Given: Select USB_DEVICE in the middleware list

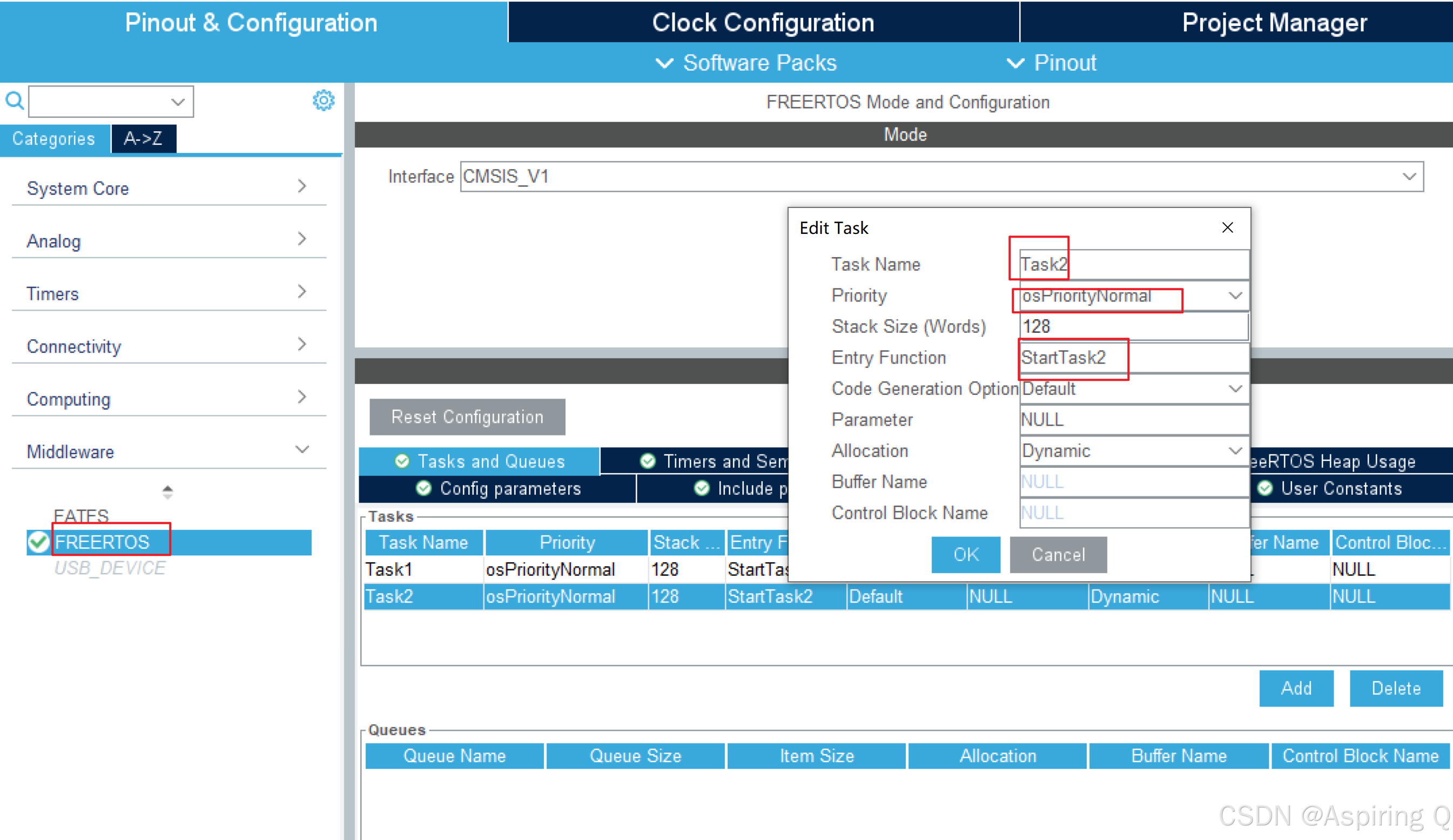Looking at the screenshot, I should (110, 568).
